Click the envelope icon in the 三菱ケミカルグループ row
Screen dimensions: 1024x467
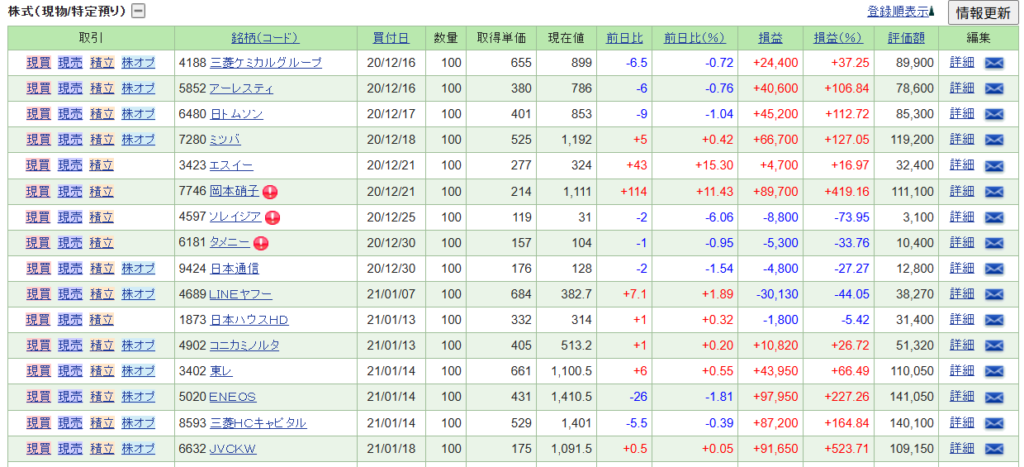pos(994,62)
